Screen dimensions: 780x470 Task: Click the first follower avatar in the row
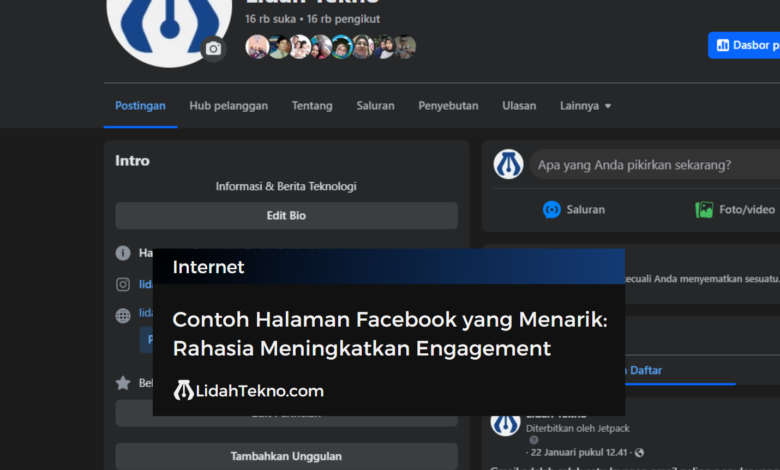coord(257,47)
